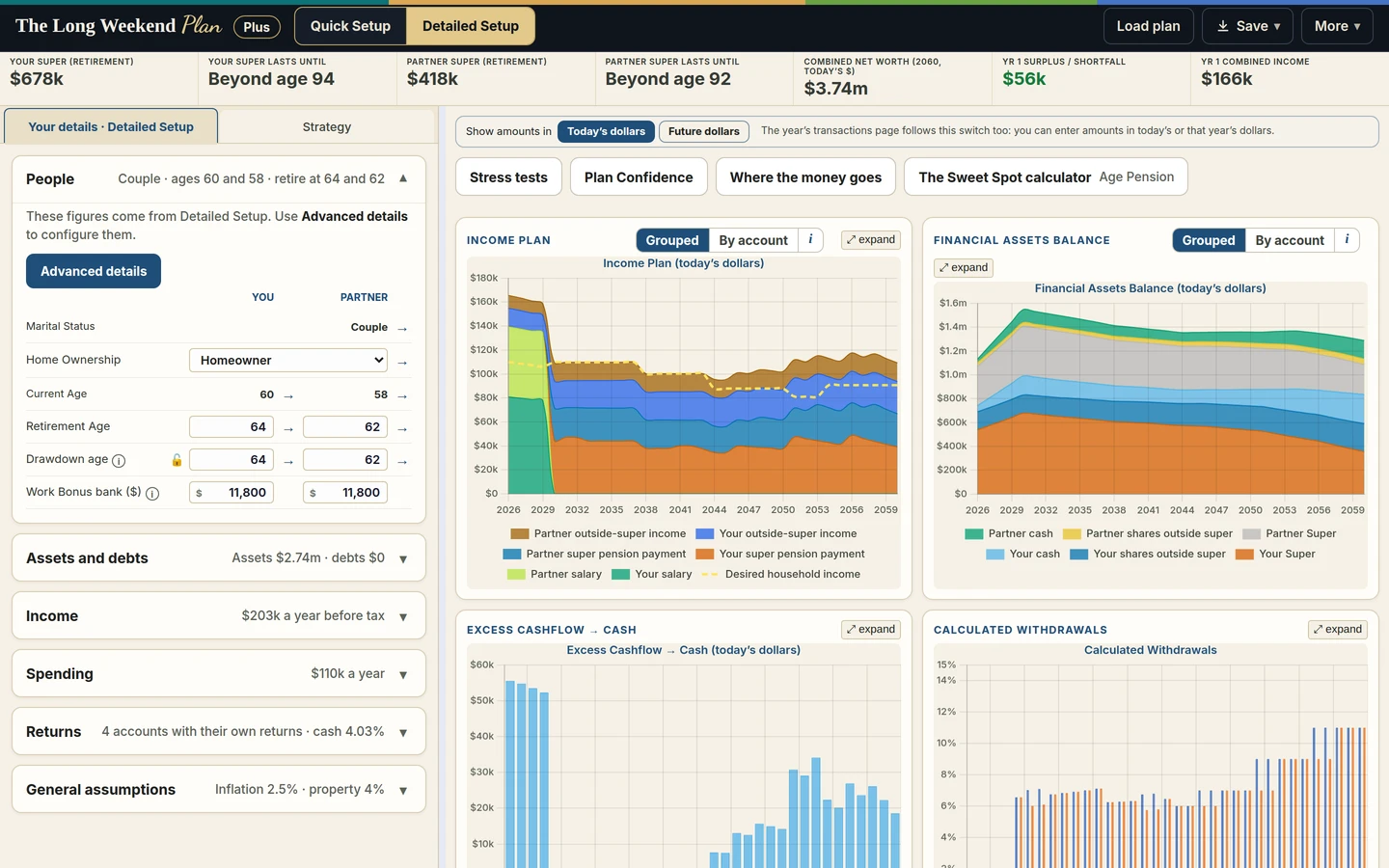This screenshot has height=868, width=1389.
Task: Click your Work Bonus bank input
Action: click(x=231, y=493)
